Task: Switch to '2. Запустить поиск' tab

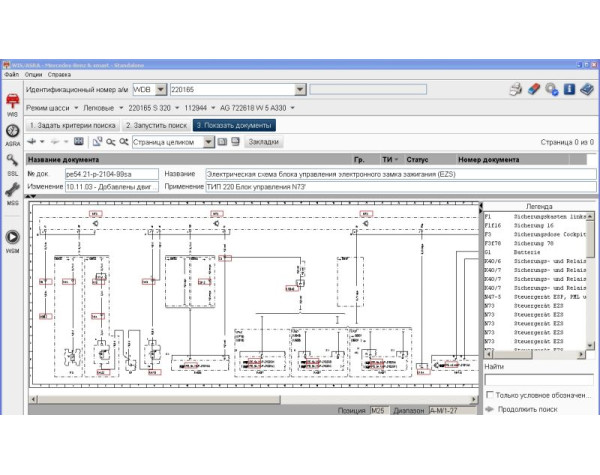Action: 155,125
